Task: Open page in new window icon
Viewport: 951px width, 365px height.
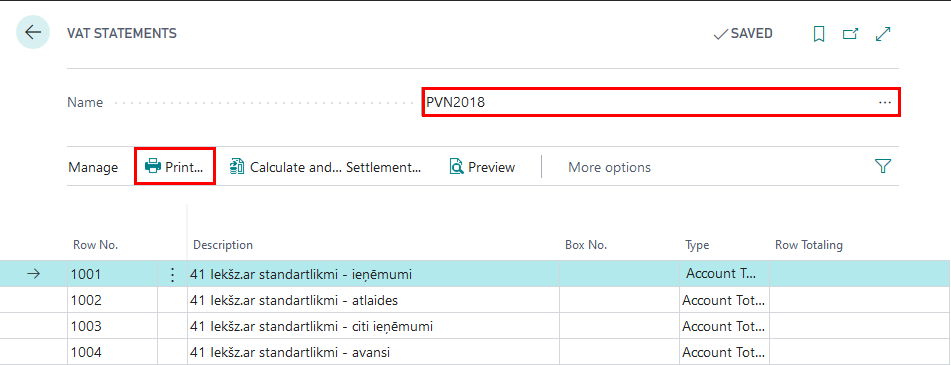Action: click(851, 34)
